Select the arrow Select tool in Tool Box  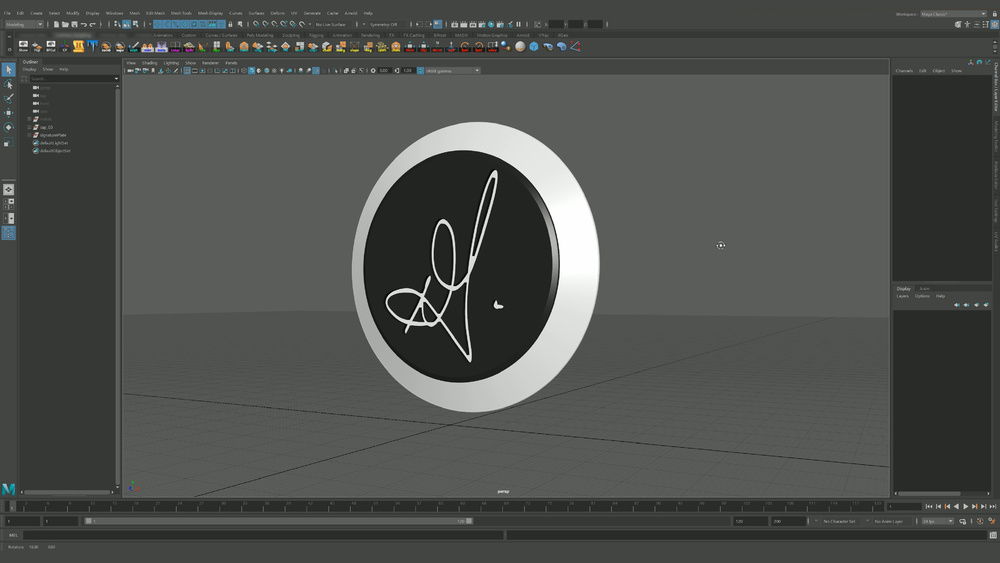(8, 69)
